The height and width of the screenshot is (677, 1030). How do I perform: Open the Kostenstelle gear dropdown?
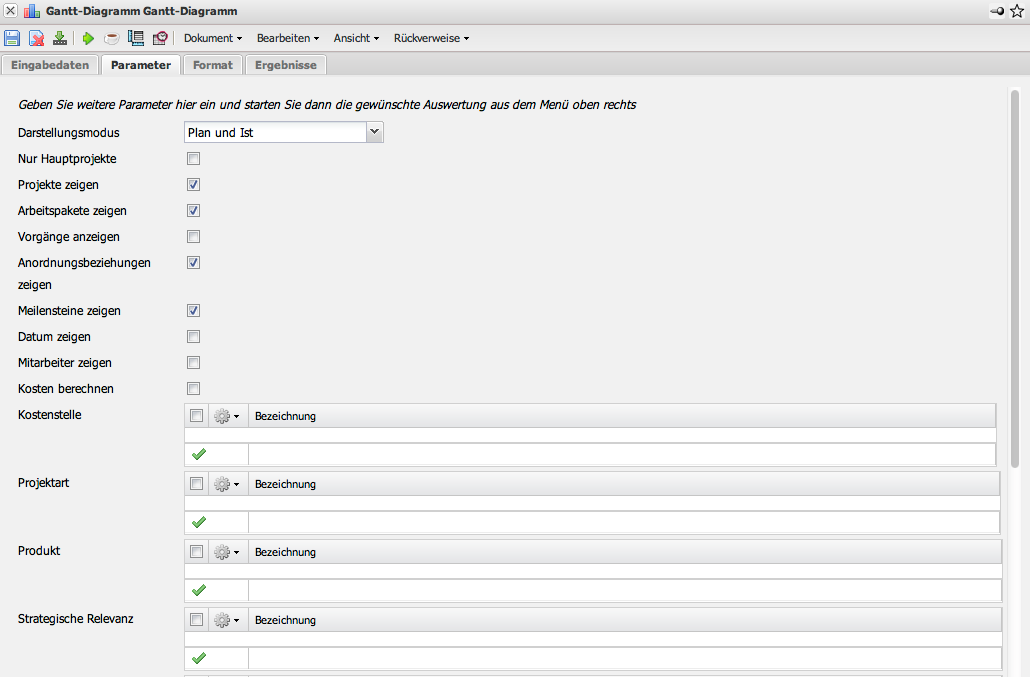pos(227,416)
